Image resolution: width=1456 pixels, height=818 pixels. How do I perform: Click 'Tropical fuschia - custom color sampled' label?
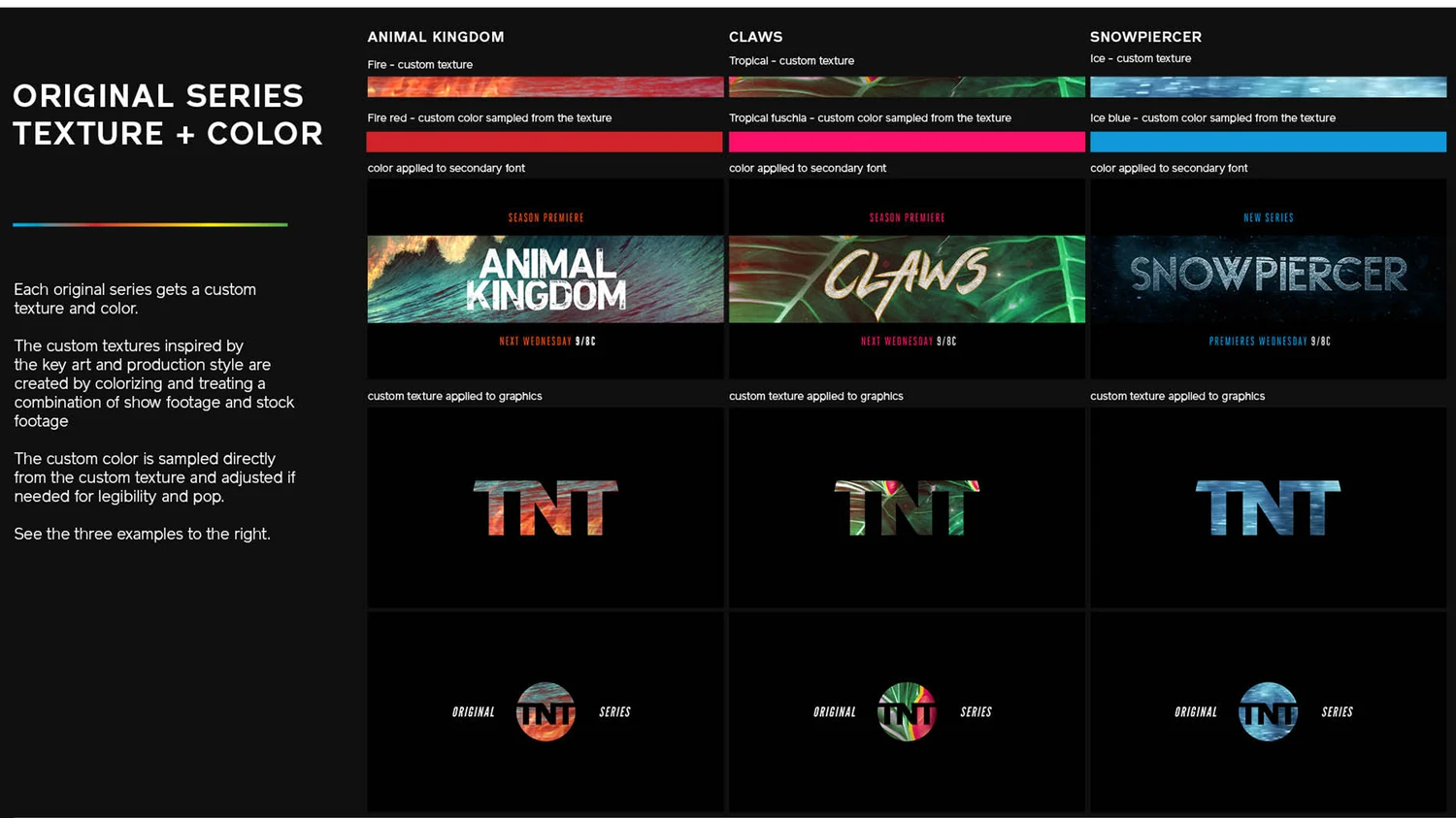[x=870, y=118]
